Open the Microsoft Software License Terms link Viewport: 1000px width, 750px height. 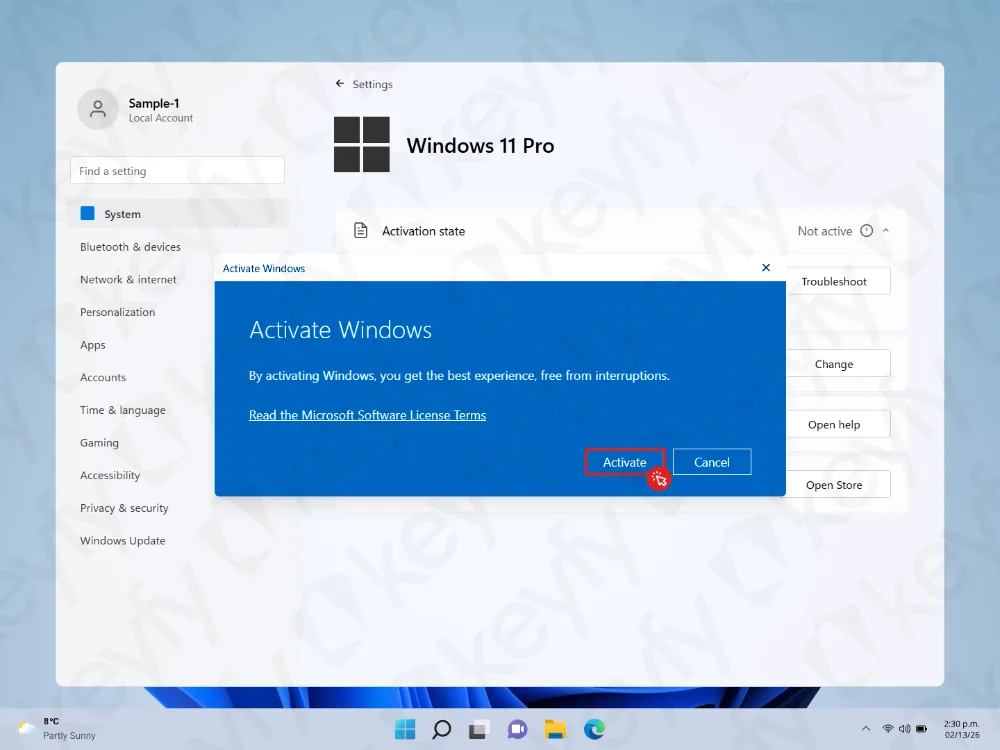click(367, 415)
